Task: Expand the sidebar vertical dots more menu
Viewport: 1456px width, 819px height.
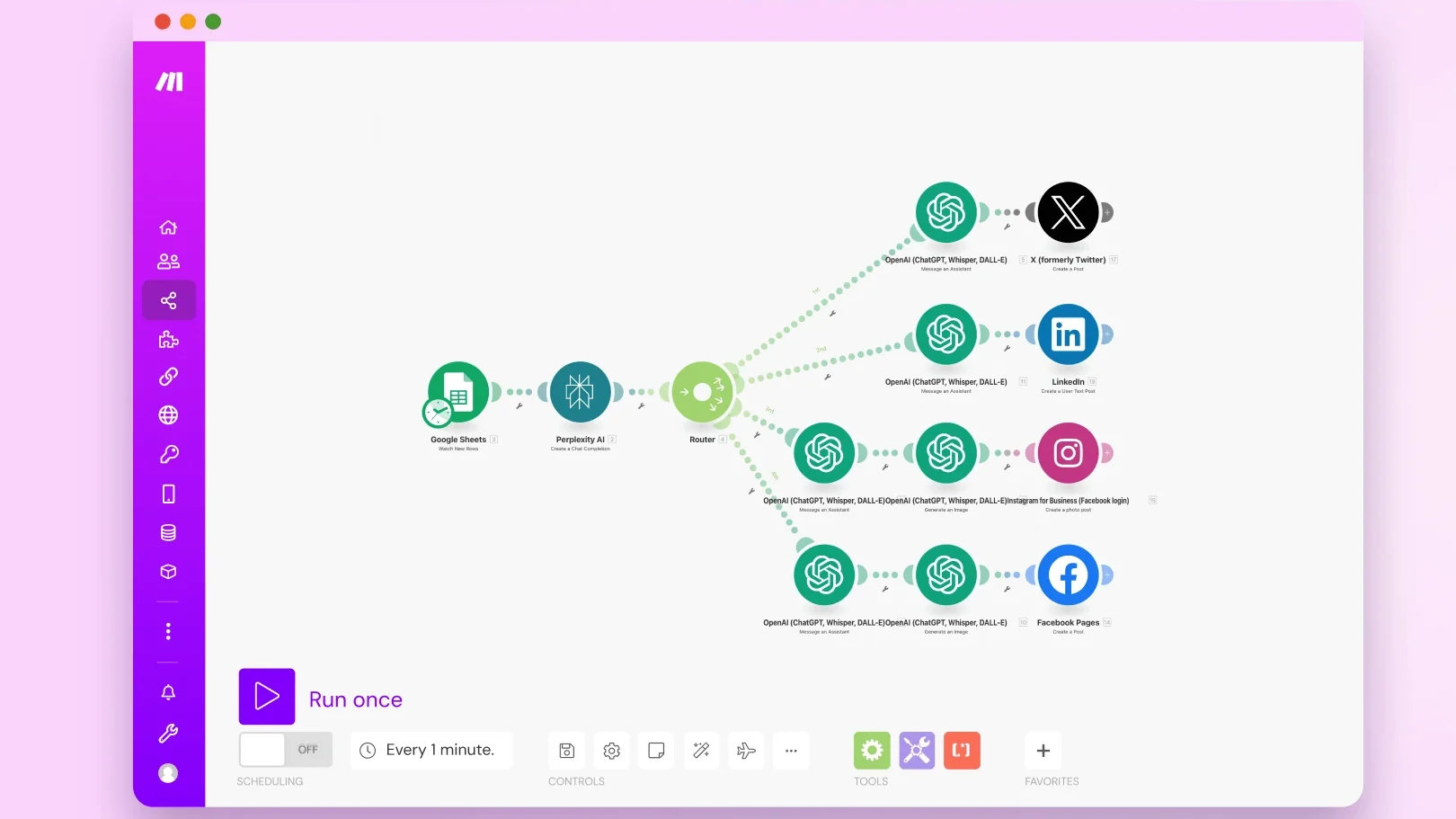Action: pos(168,632)
